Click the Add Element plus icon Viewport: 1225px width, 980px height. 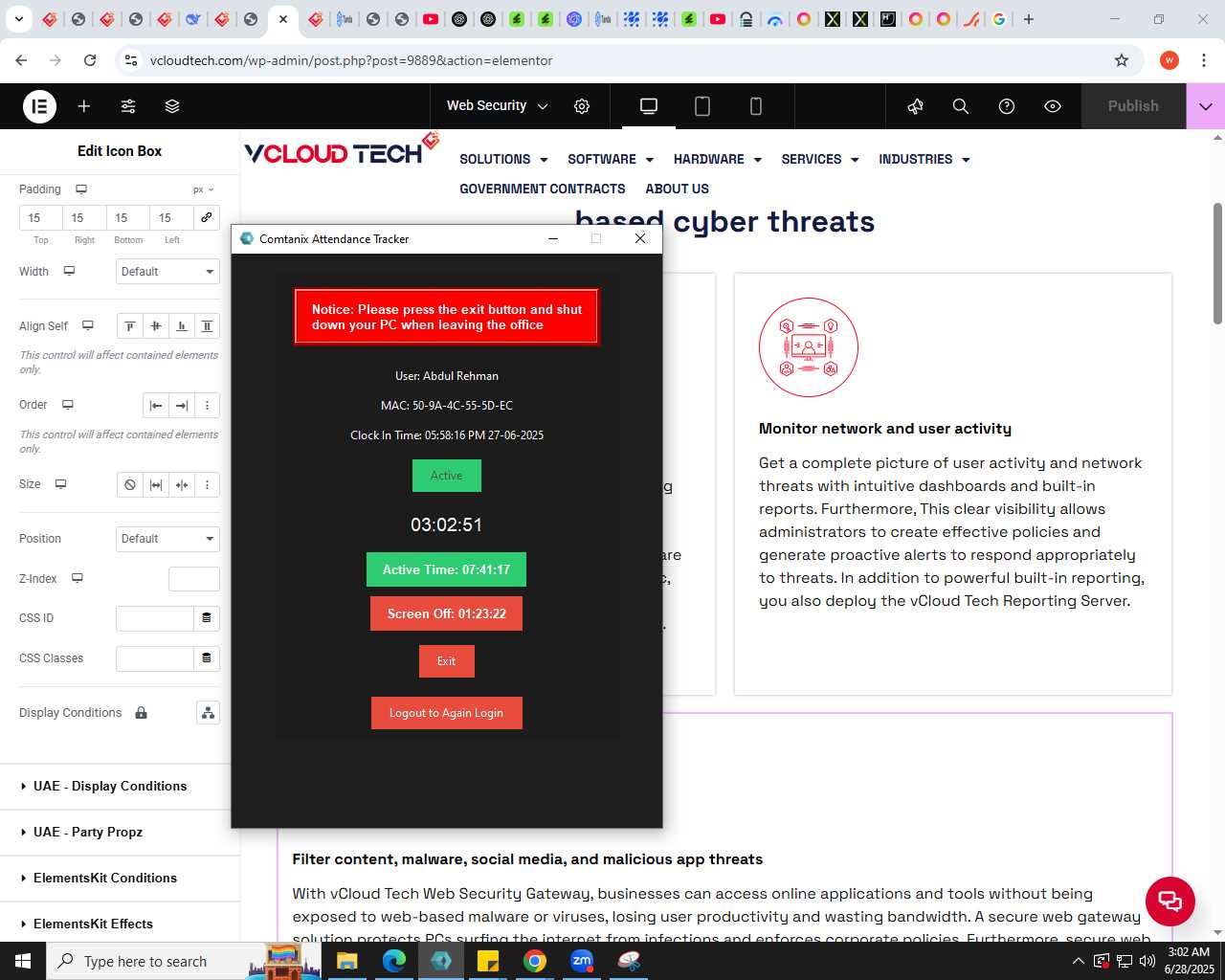[x=84, y=106]
